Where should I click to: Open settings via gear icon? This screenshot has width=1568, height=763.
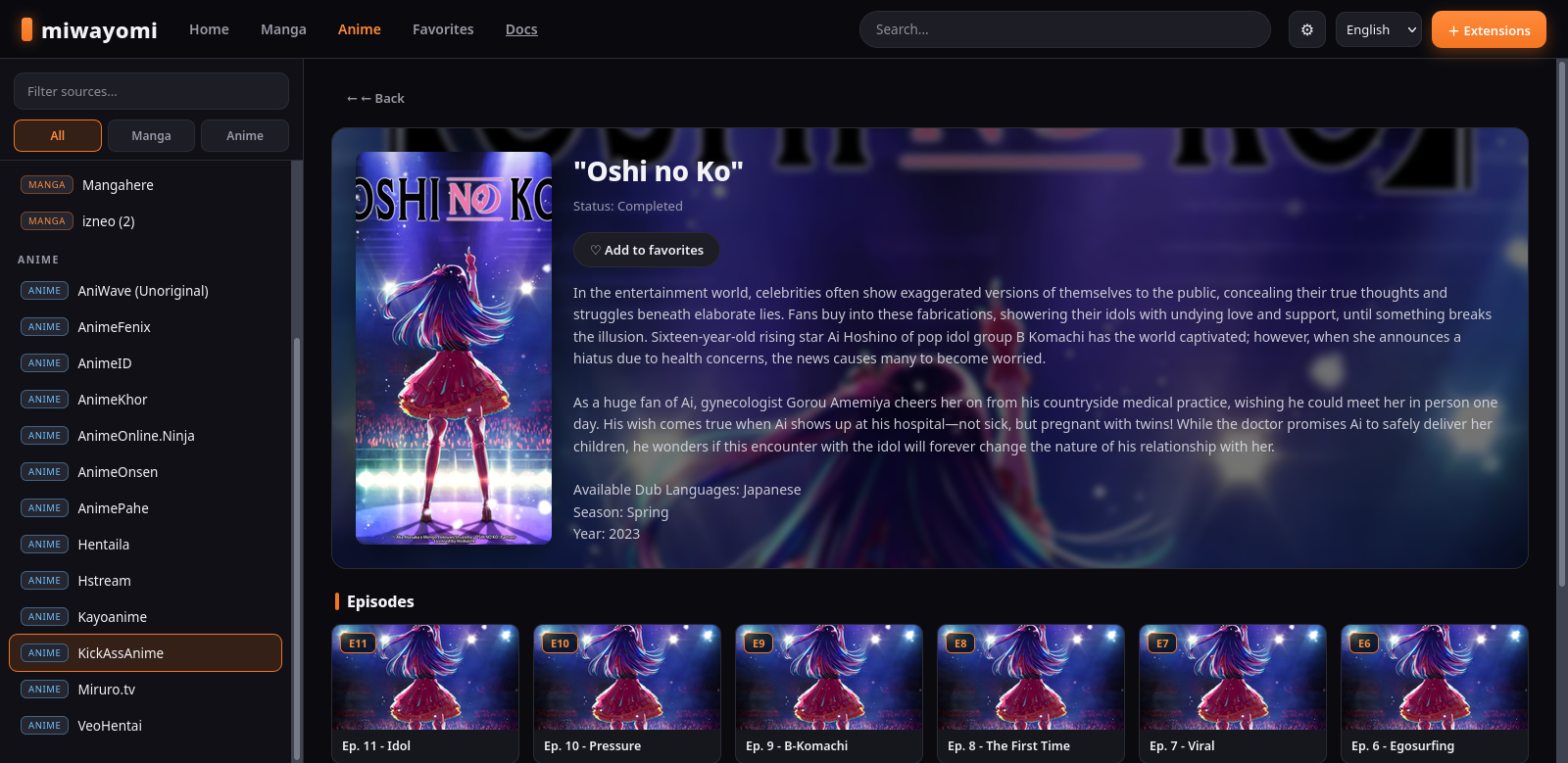pyautogui.click(x=1306, y=30)
